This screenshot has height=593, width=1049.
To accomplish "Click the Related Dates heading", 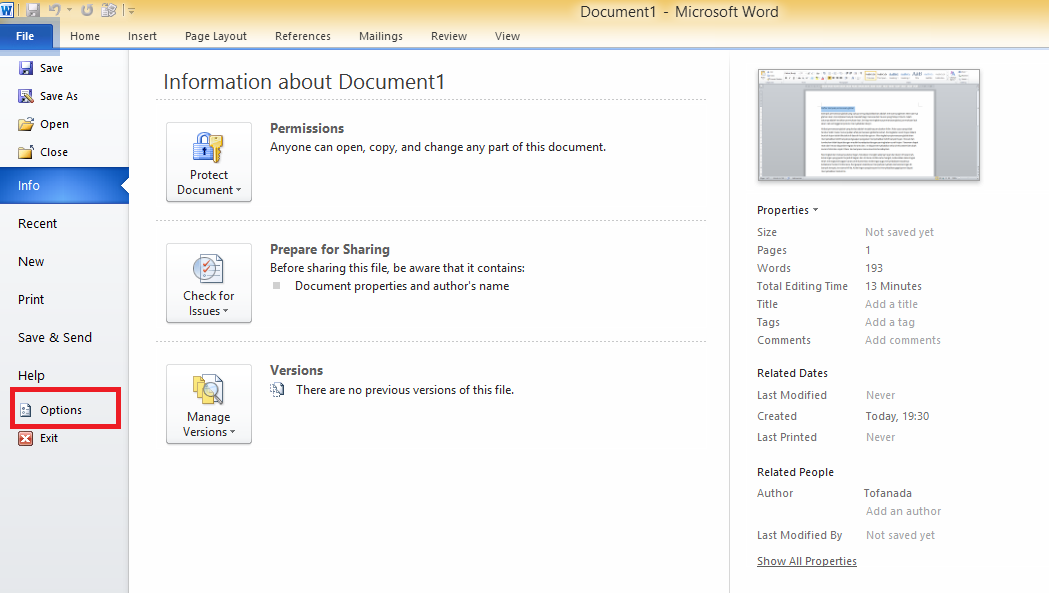I will point(792,373).
